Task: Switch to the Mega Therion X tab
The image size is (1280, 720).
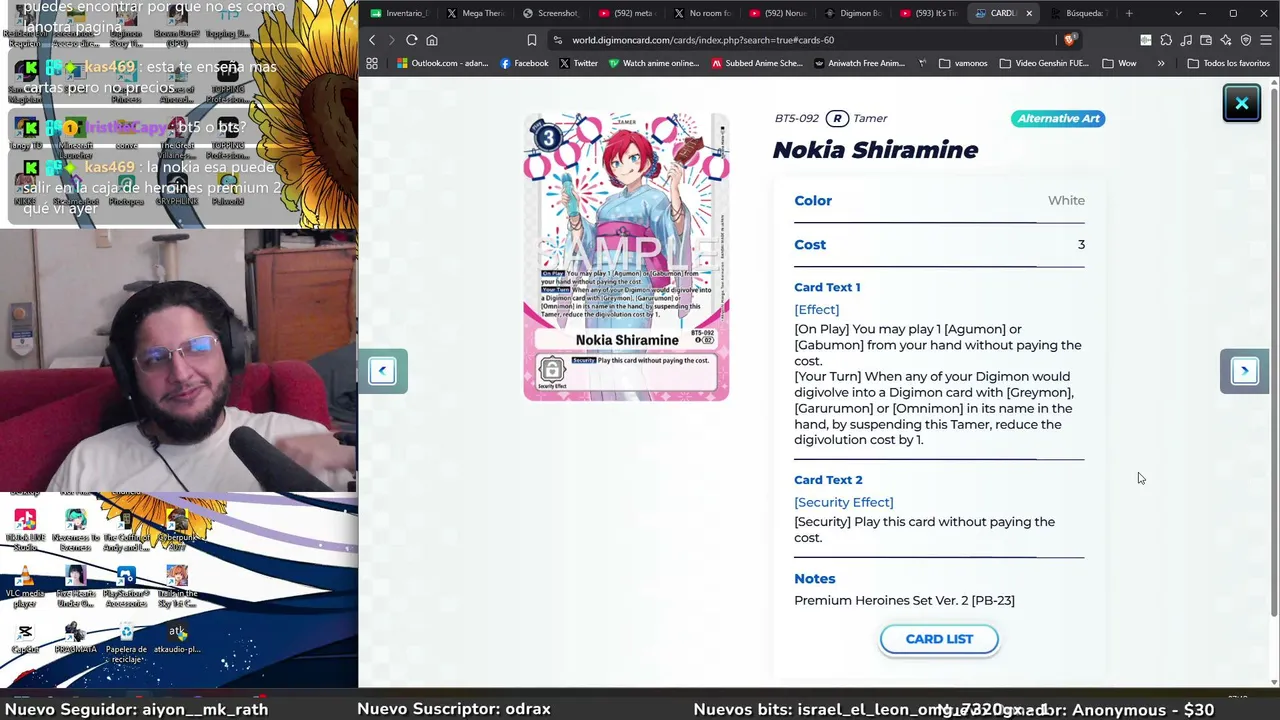Action: (x=476, y=13)
